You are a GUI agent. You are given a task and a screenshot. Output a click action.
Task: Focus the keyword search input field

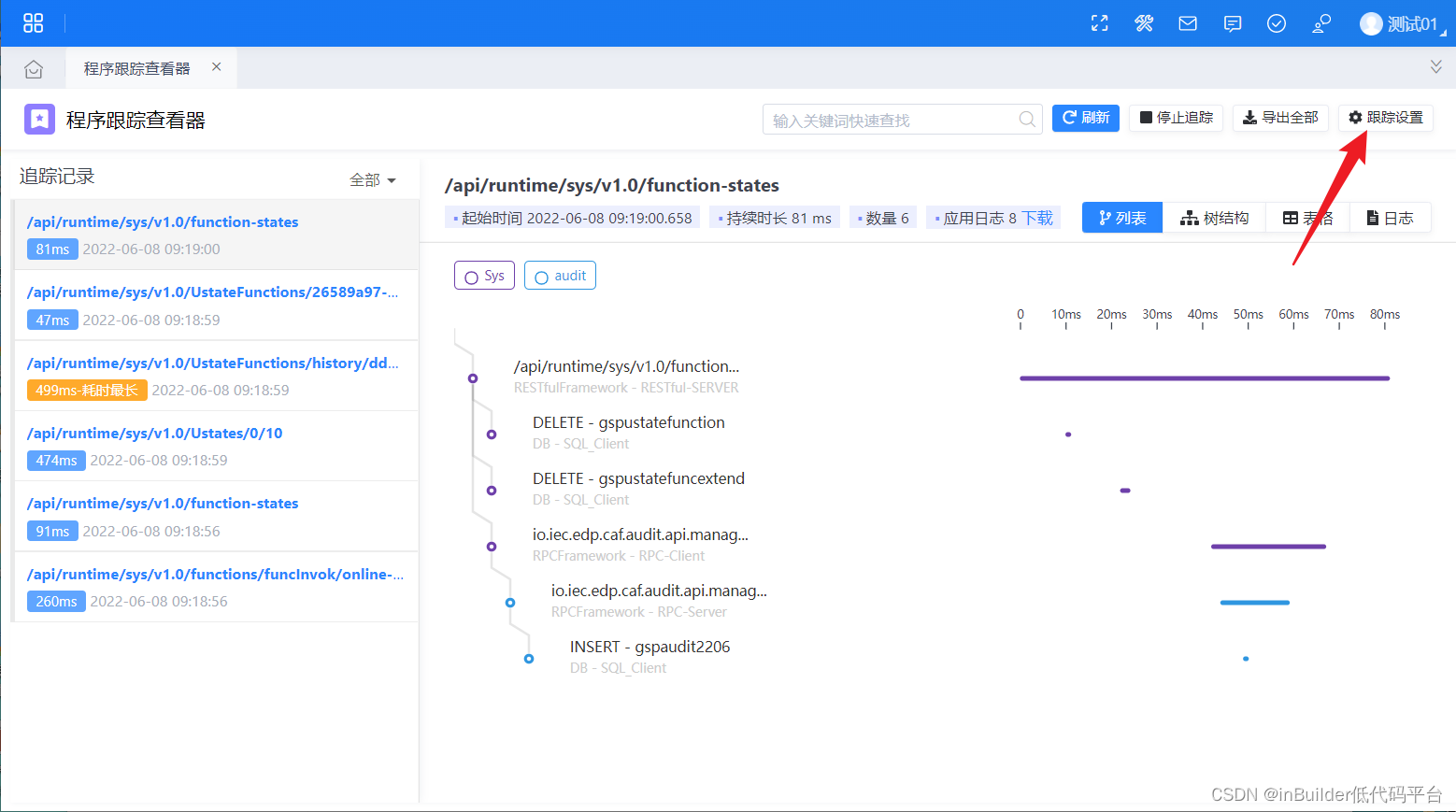click(902, 119)
